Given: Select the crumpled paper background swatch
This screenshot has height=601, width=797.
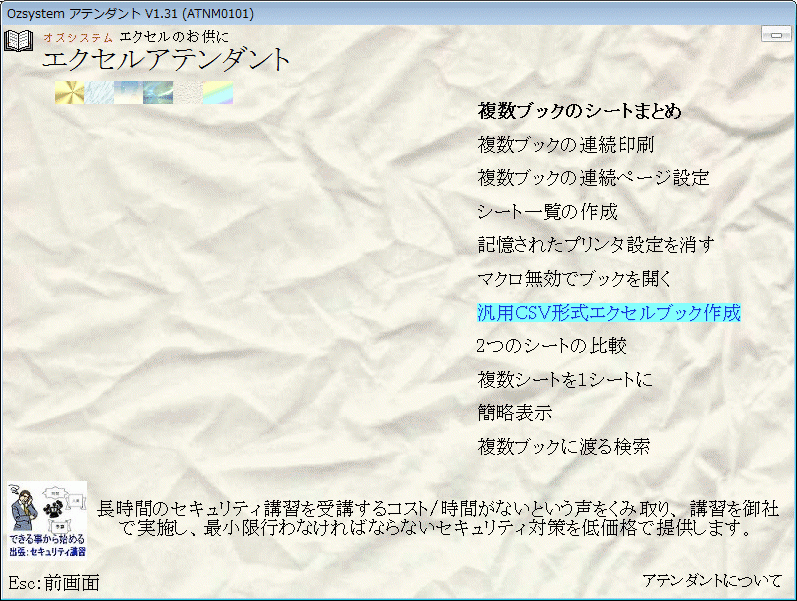Looking at the screenshot, I should tap(188, 93).
